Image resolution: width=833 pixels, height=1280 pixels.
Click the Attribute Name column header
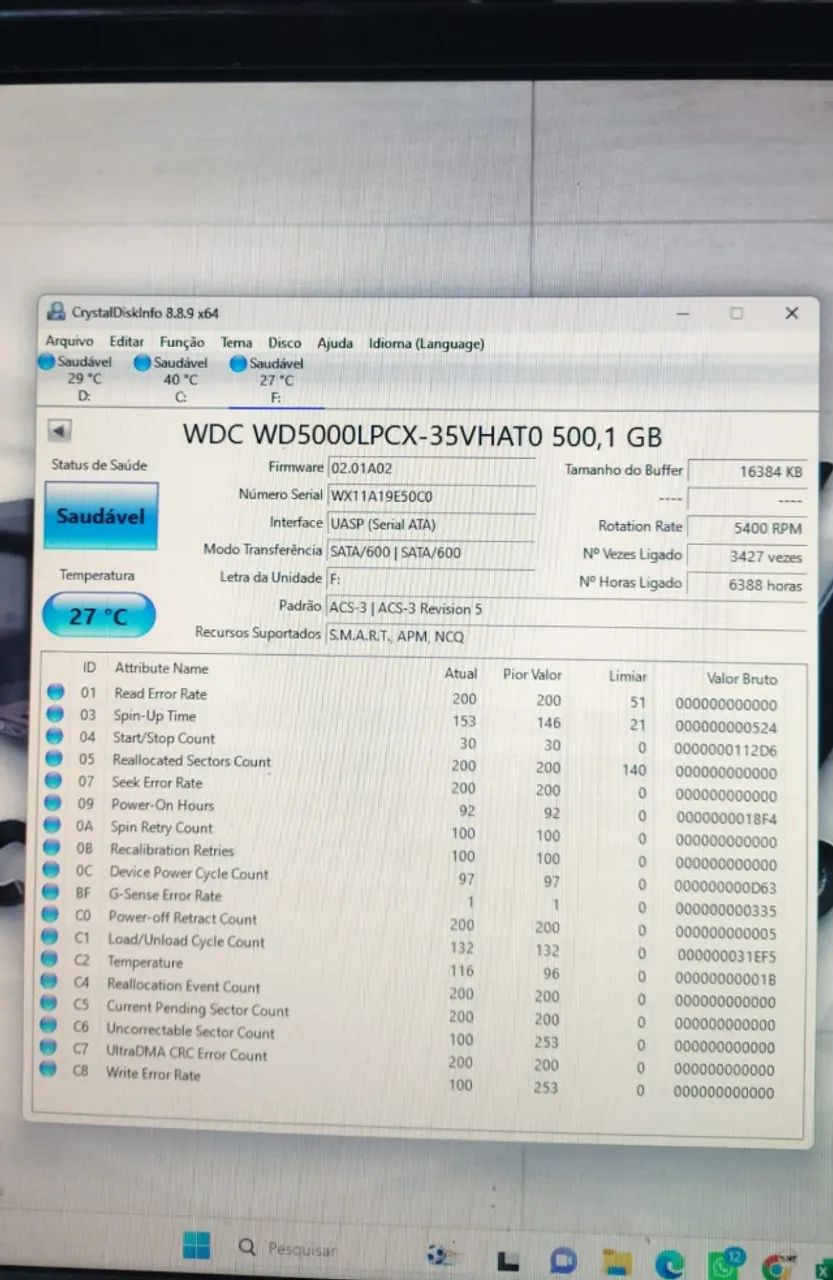pos(161,668)
